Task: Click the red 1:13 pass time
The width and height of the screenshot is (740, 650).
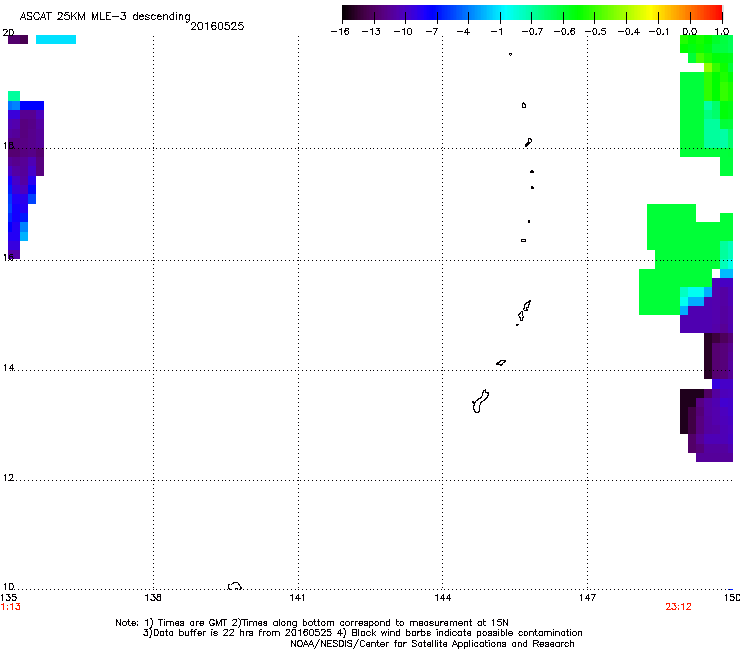Action: 10,607
